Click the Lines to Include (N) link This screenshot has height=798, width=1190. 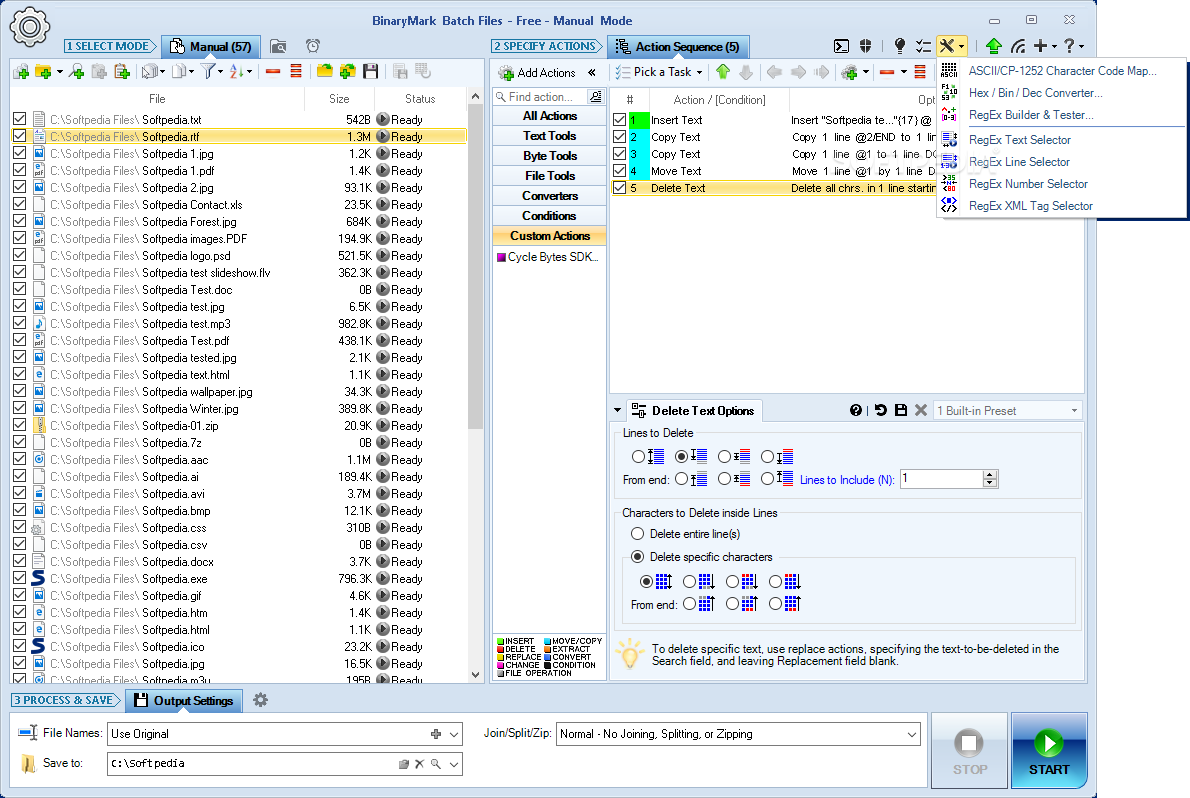click(847, 480)
